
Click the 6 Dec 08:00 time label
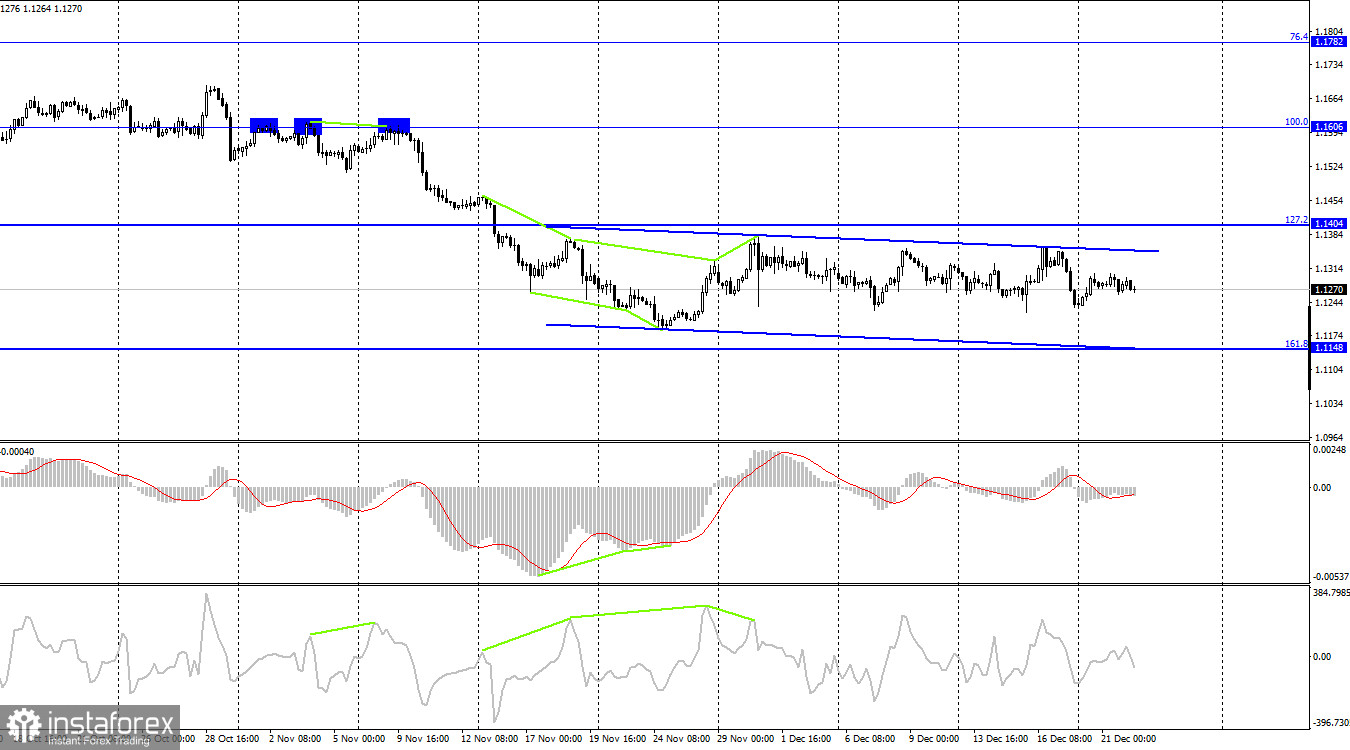tap(870, 739)
